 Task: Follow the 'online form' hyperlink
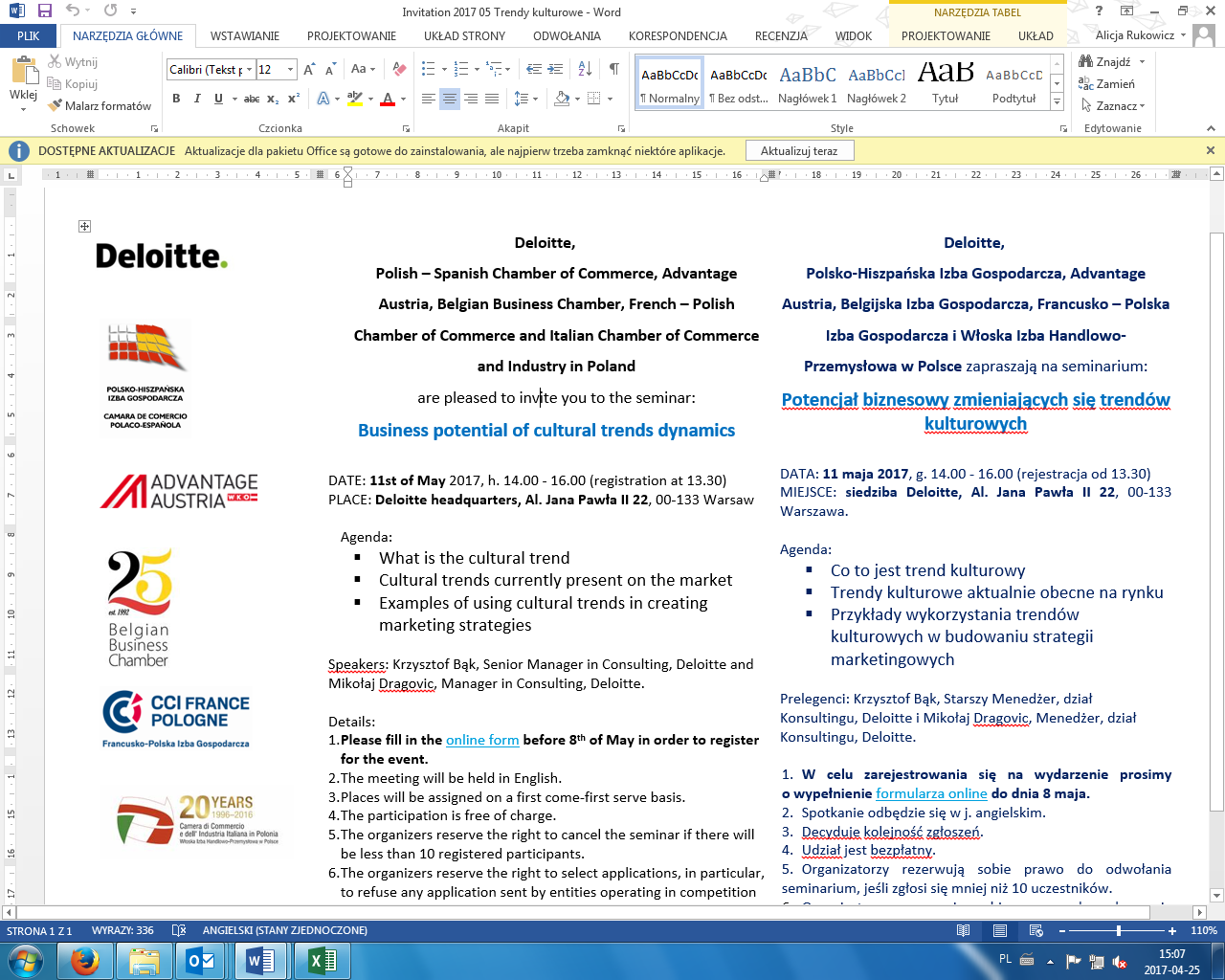(482, 740)
